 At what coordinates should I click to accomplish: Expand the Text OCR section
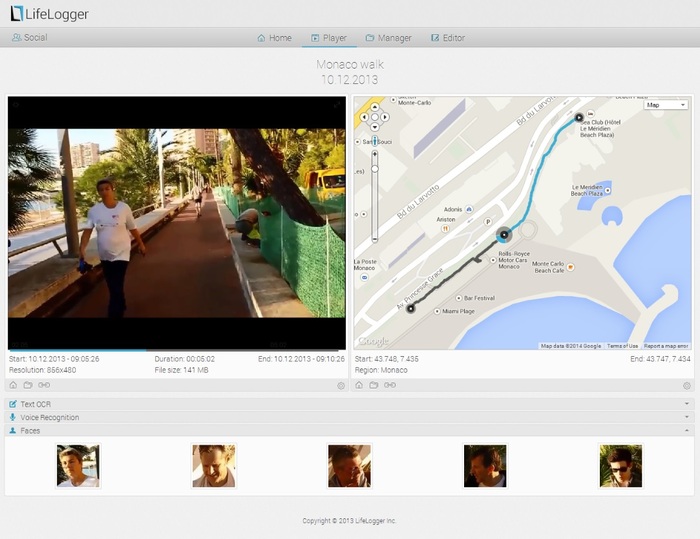tap(349, 404)
